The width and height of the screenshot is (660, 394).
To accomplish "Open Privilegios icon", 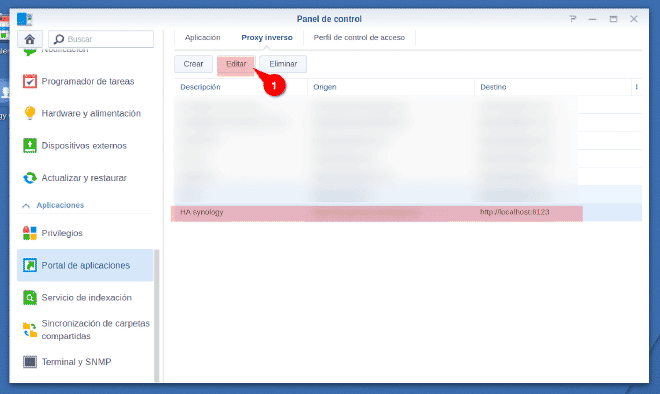I will point(29,233).
